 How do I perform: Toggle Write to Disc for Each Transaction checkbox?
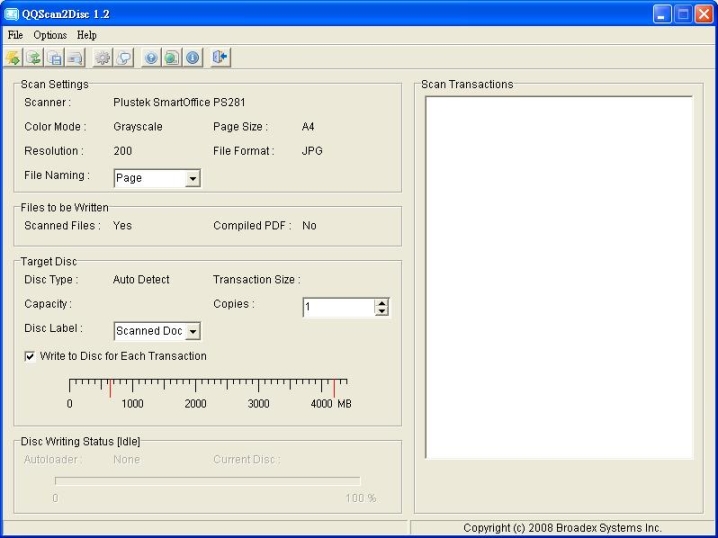coord(30,356)
